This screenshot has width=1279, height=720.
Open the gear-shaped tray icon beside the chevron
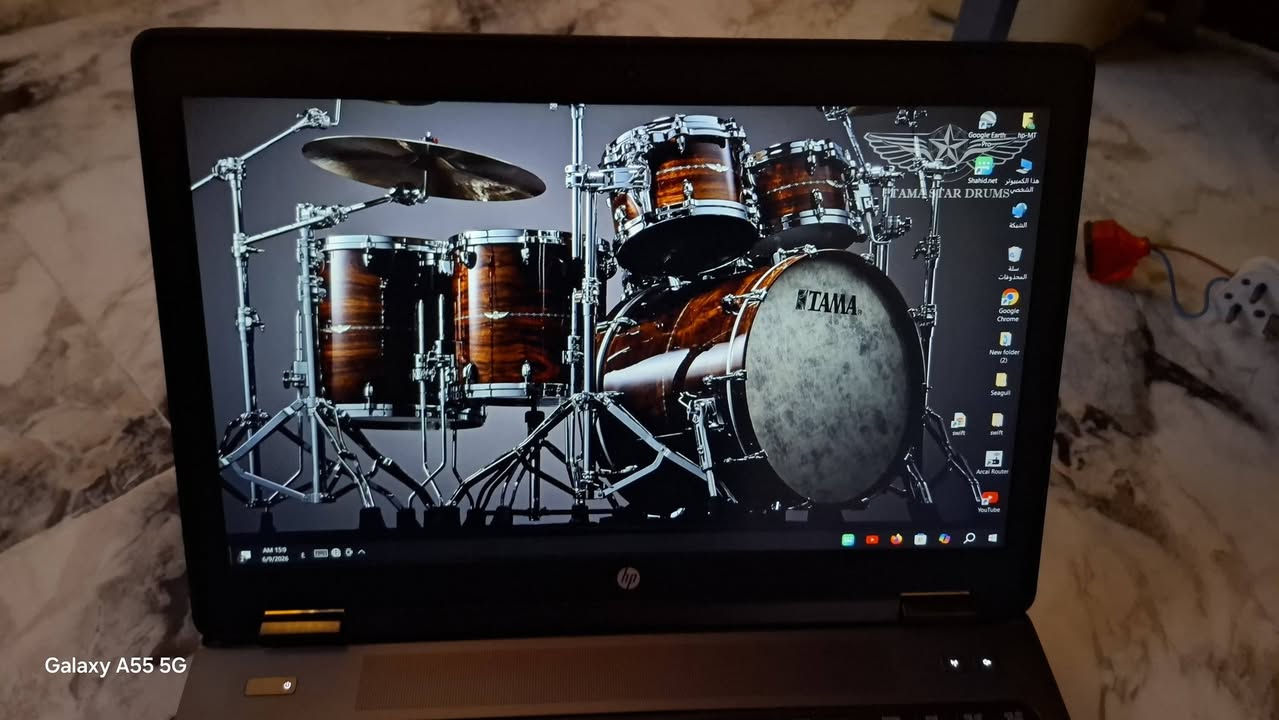pos(348,552)
